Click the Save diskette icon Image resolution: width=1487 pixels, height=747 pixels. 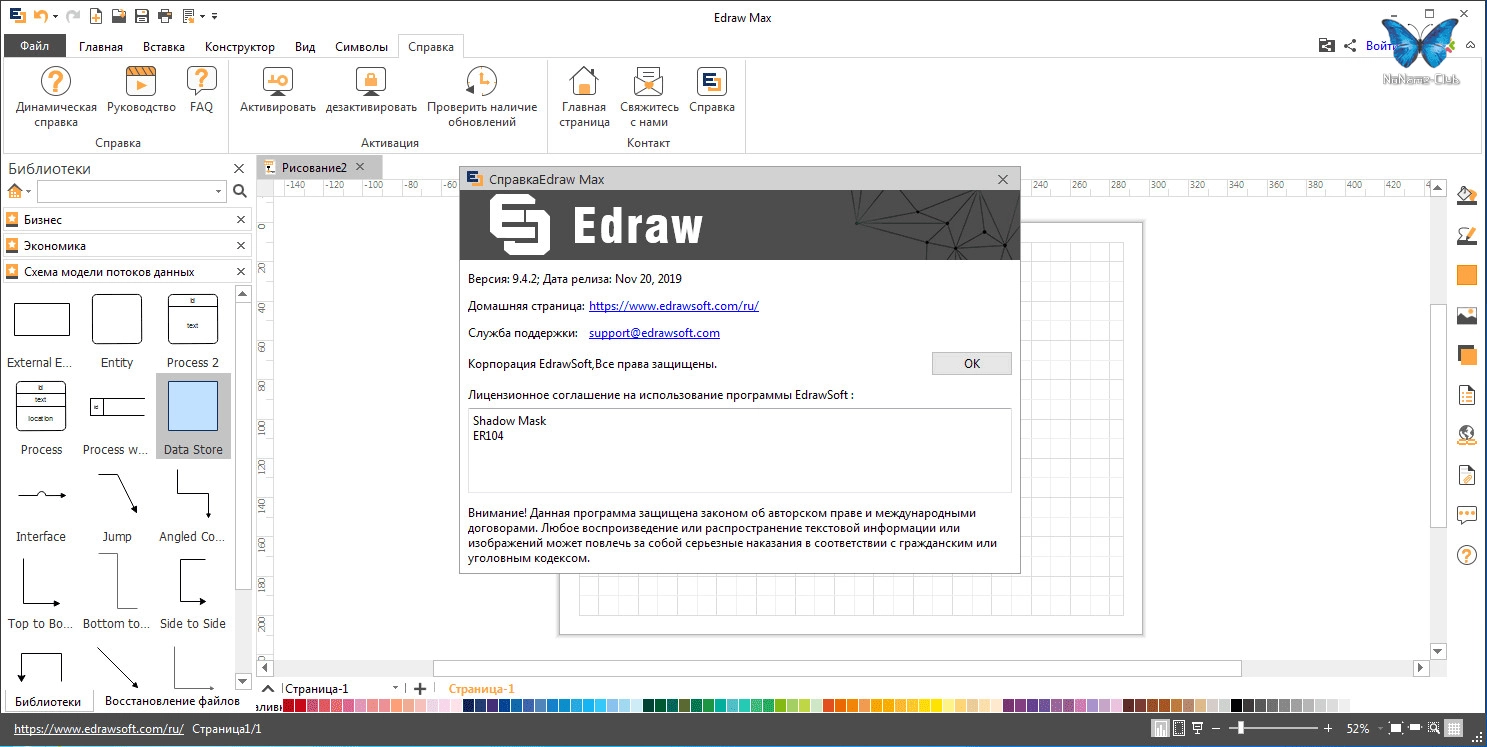click(x=142, y=16)
